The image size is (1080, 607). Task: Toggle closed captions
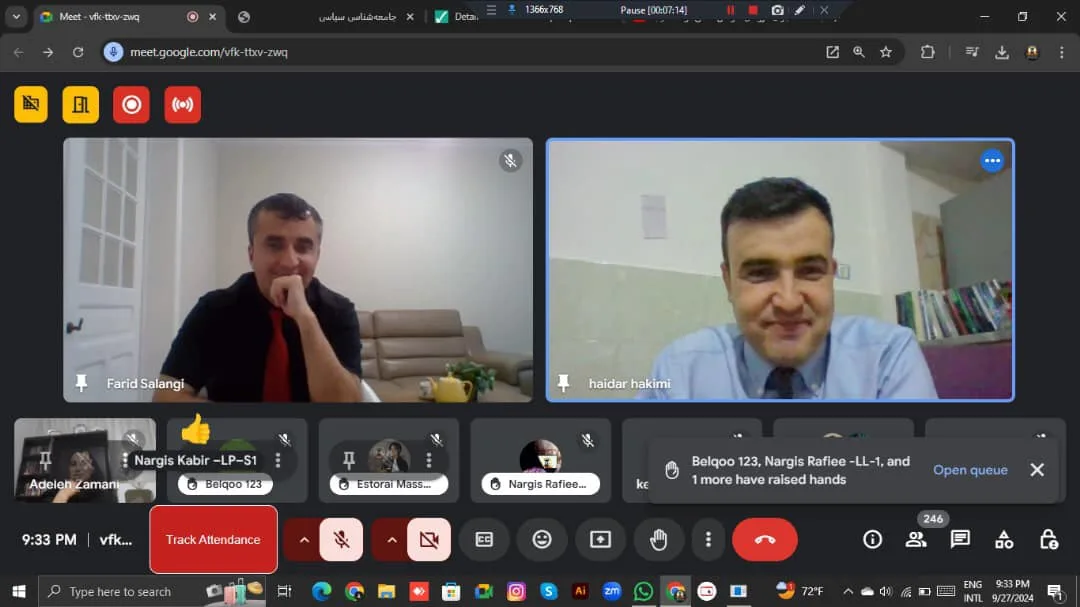(484, 540)
